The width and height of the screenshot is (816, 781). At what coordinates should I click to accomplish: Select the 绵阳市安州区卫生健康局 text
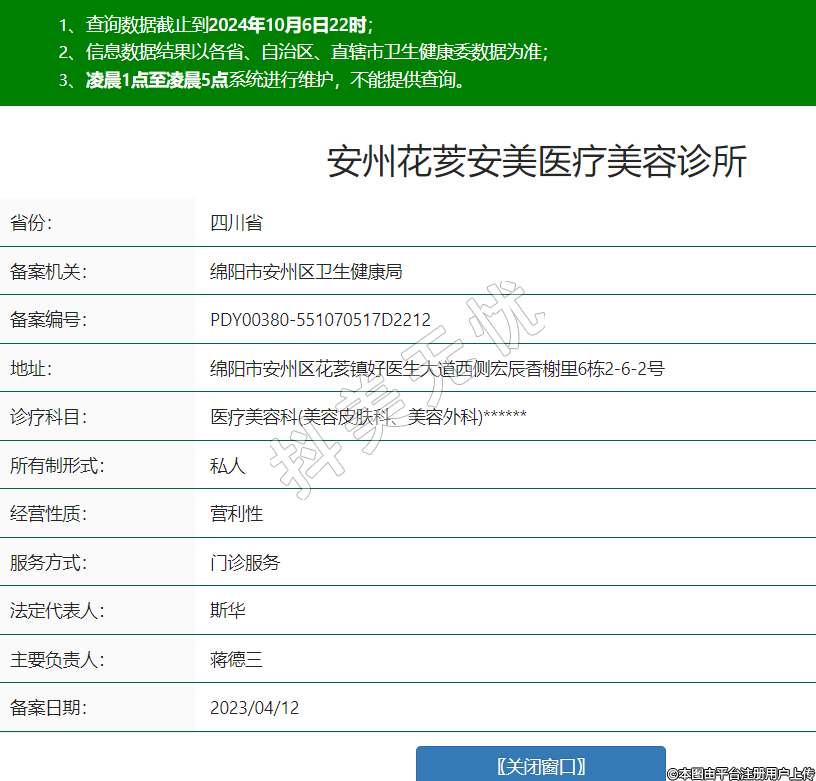[306, 272]
